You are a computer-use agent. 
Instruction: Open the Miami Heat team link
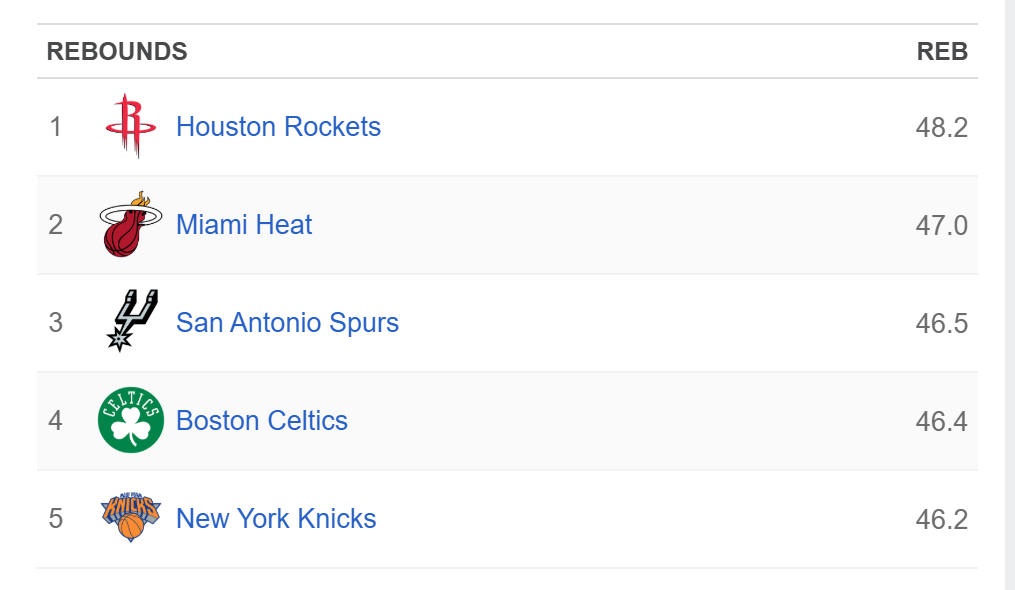click(244, 225)
